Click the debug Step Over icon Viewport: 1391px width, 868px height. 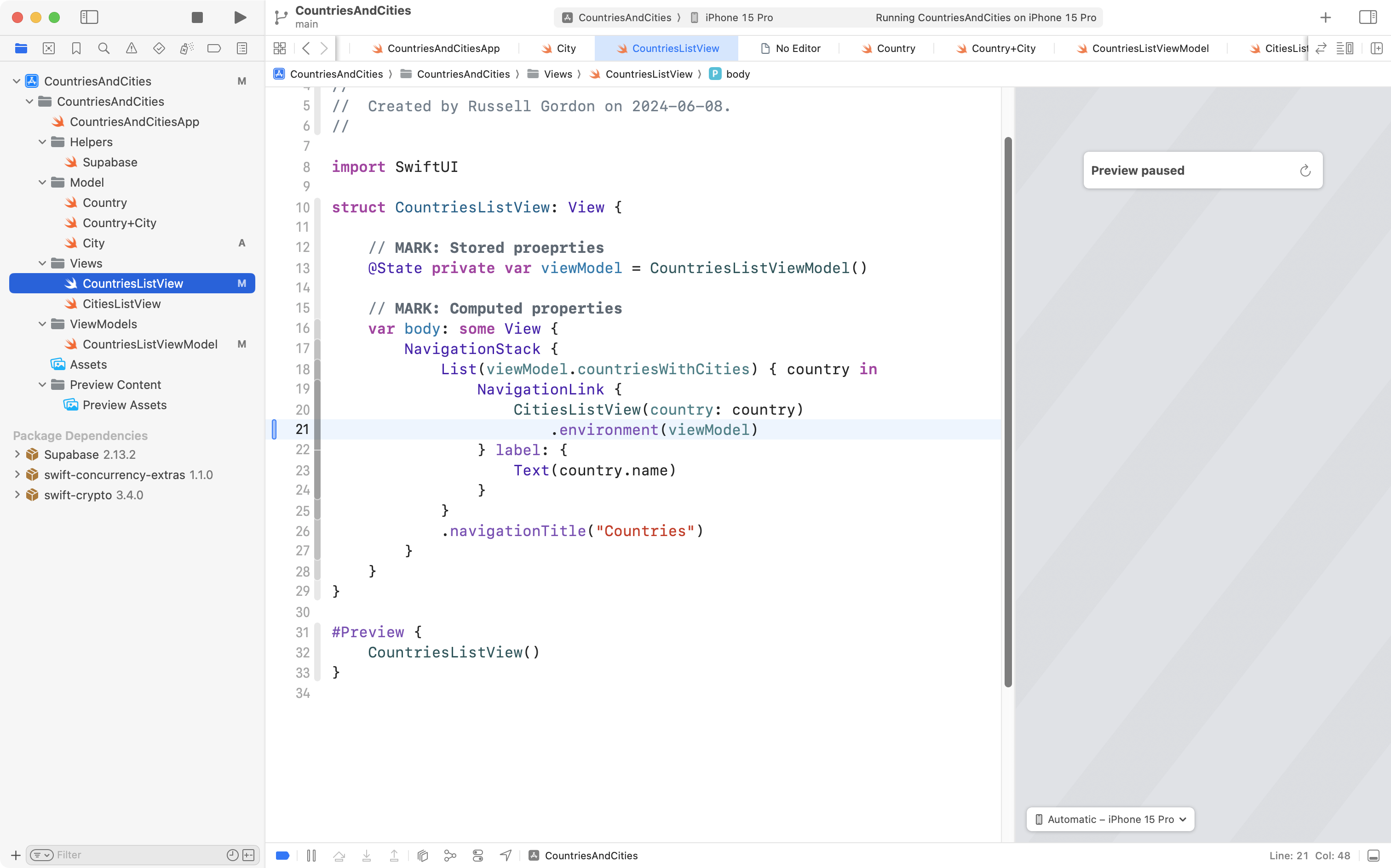[x=339, y=856]
